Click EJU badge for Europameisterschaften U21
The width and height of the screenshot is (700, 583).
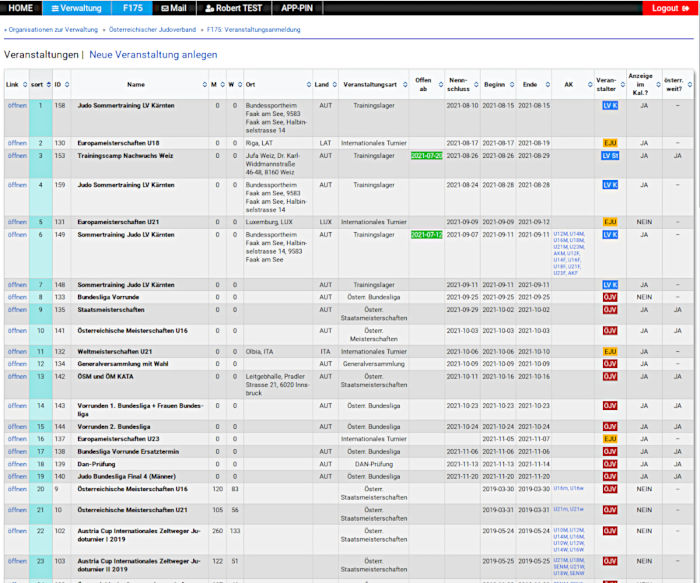tap(610, 222)
